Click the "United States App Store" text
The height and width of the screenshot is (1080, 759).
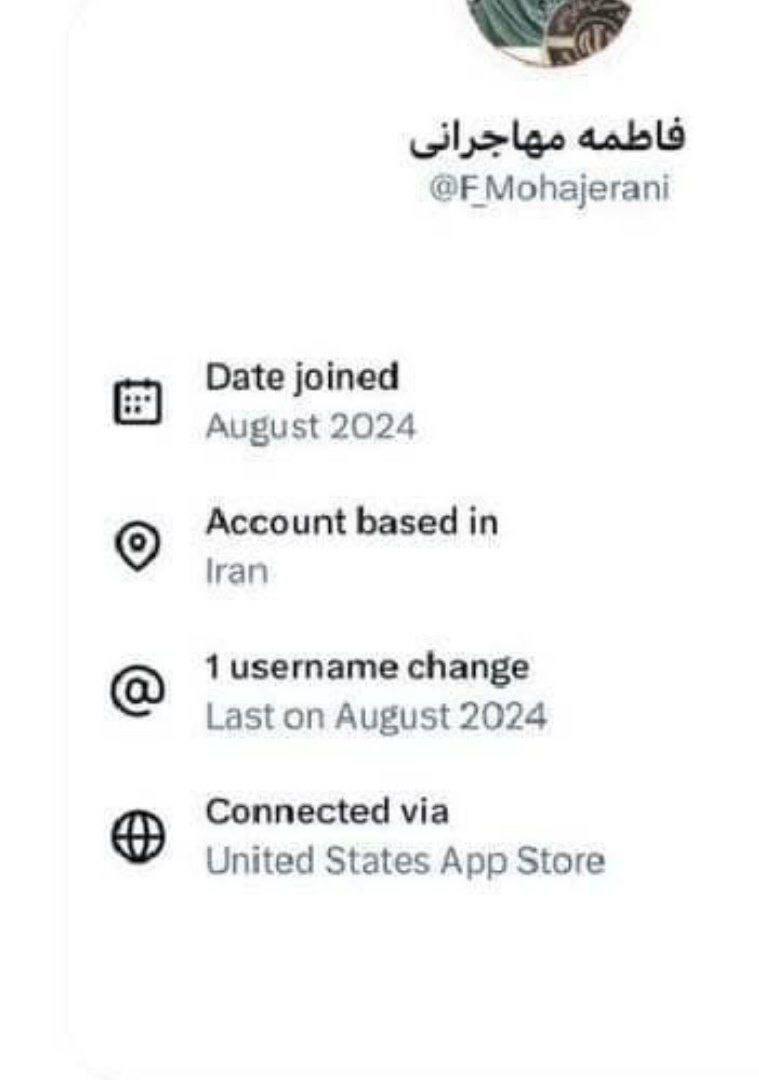(x=405, y=861)
